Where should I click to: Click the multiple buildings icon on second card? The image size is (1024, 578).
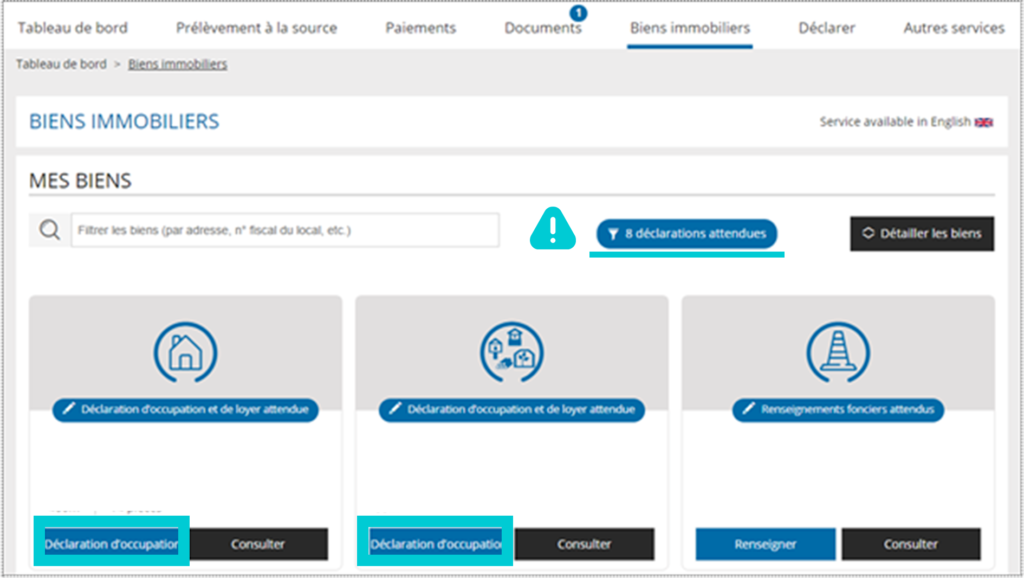click(512, 353)
